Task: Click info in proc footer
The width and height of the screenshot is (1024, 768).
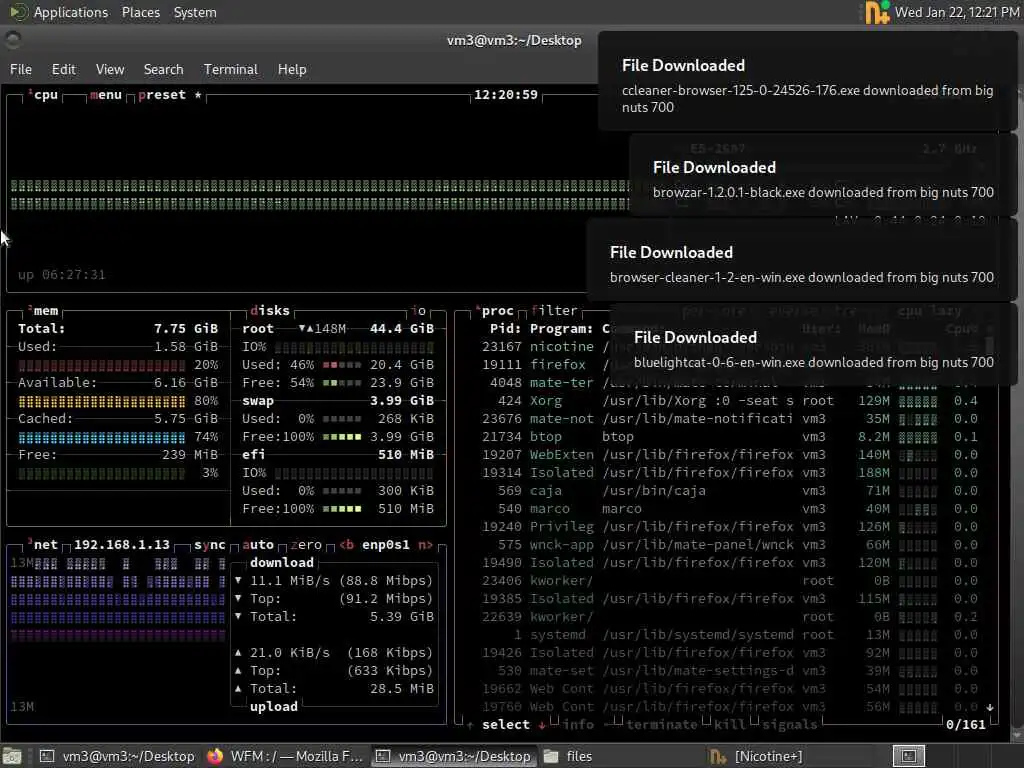Action: pos(578,725)
